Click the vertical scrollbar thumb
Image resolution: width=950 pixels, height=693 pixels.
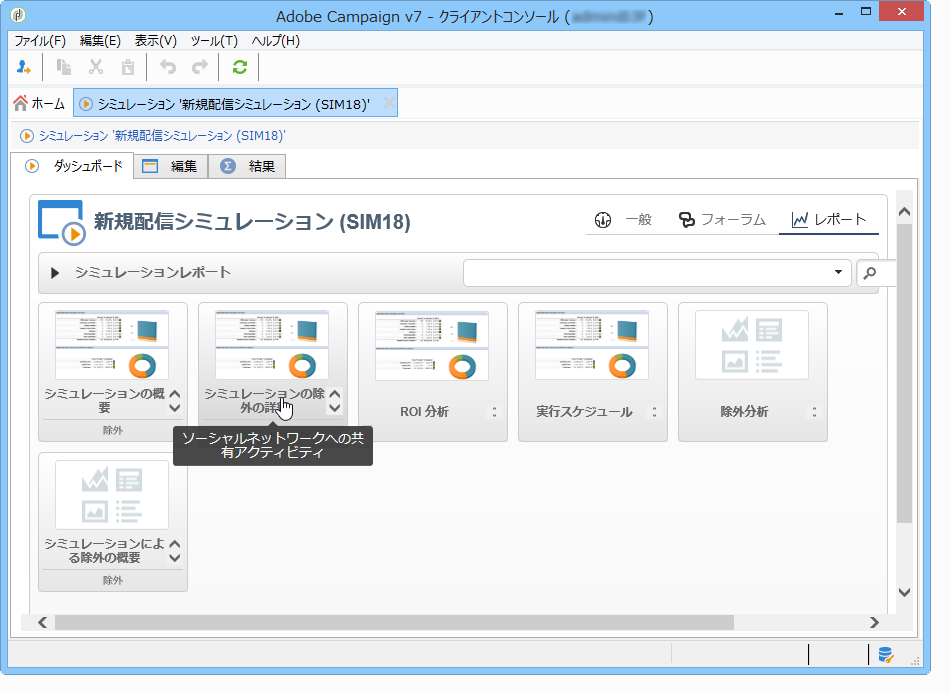pos(905,373)
